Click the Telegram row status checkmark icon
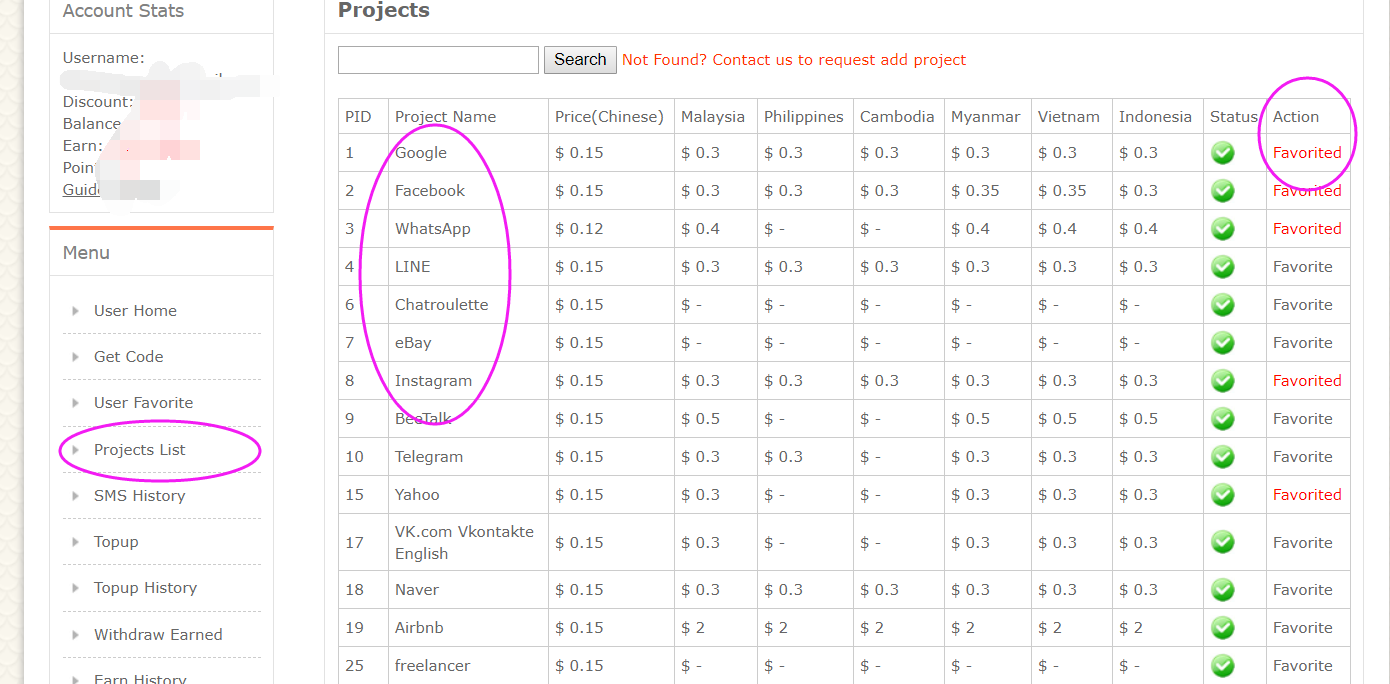The image size is (1390, 684). pos(1222,457)
